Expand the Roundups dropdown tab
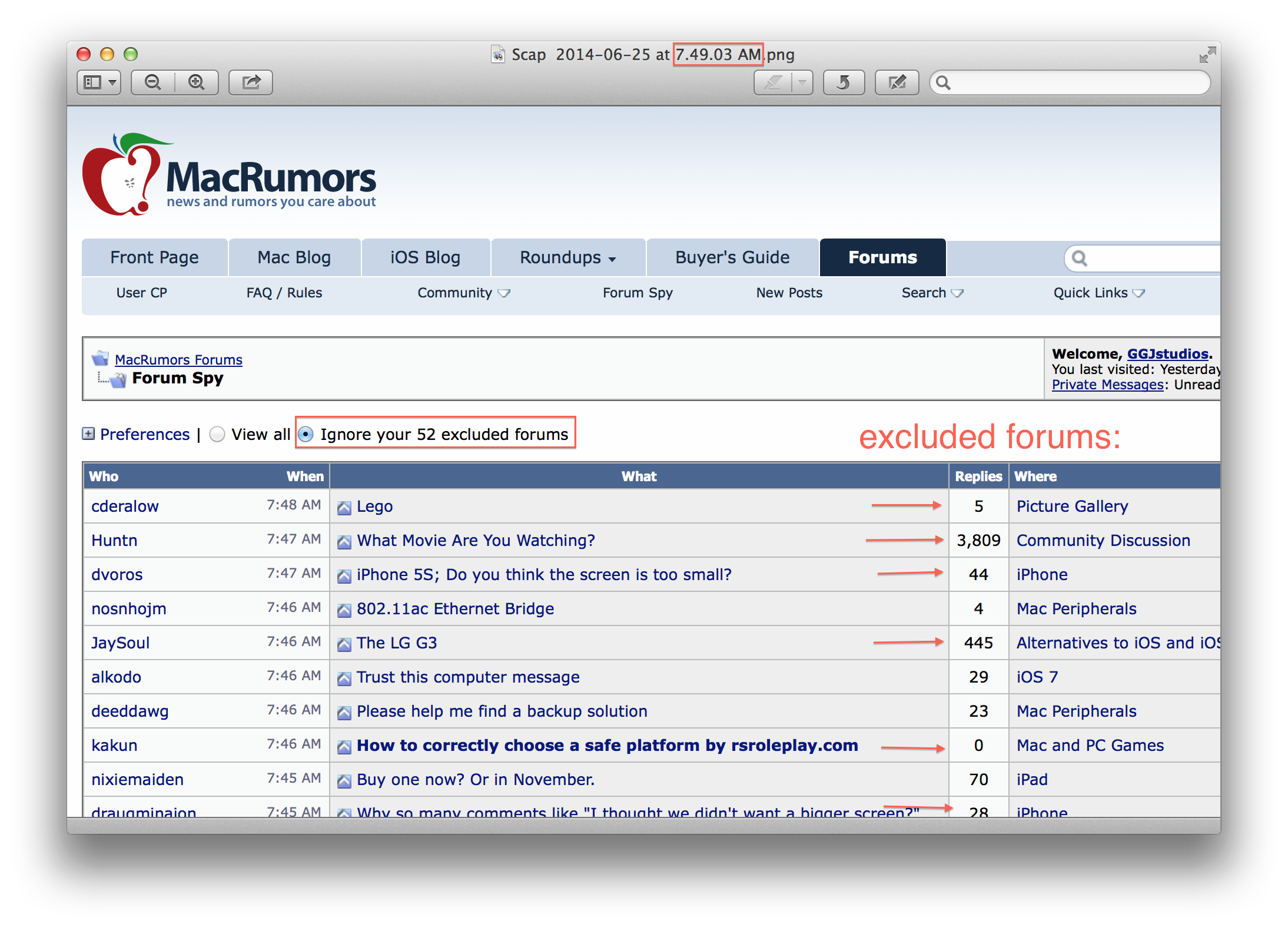Viewport: 1288px width, 927px height. coord(568,257)
